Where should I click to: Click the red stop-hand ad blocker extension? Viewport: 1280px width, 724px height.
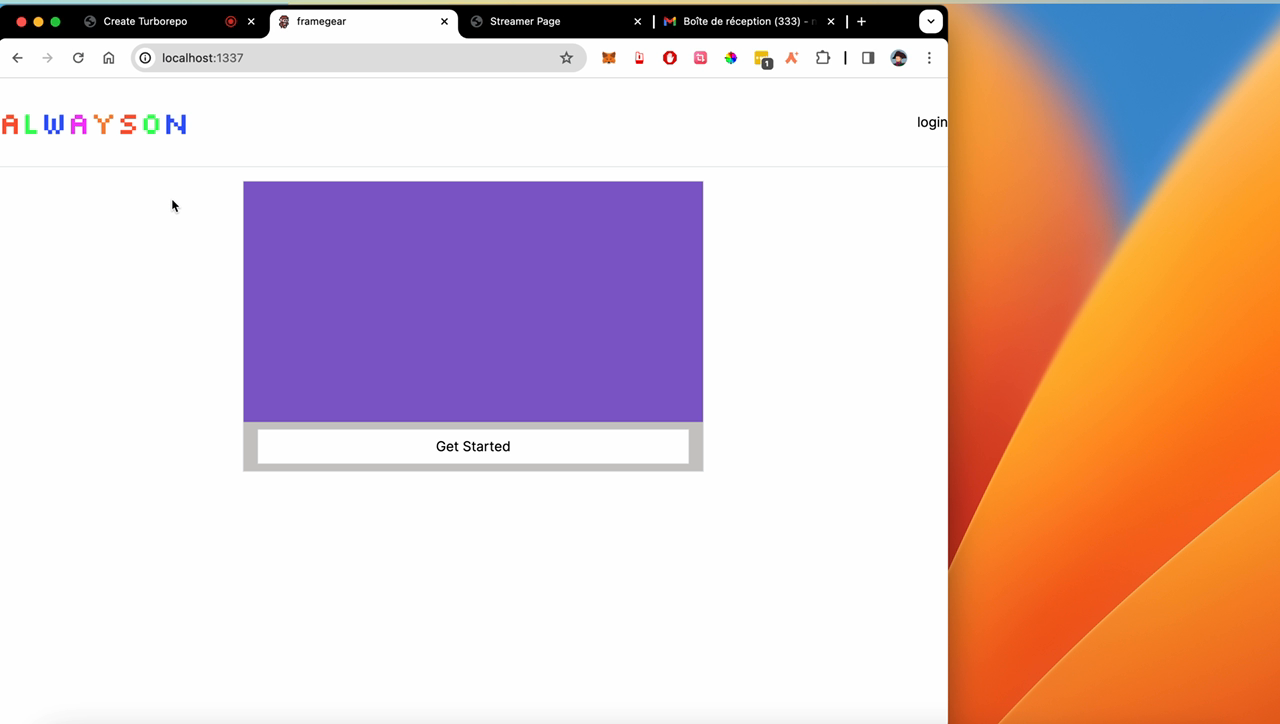point(670,58)
